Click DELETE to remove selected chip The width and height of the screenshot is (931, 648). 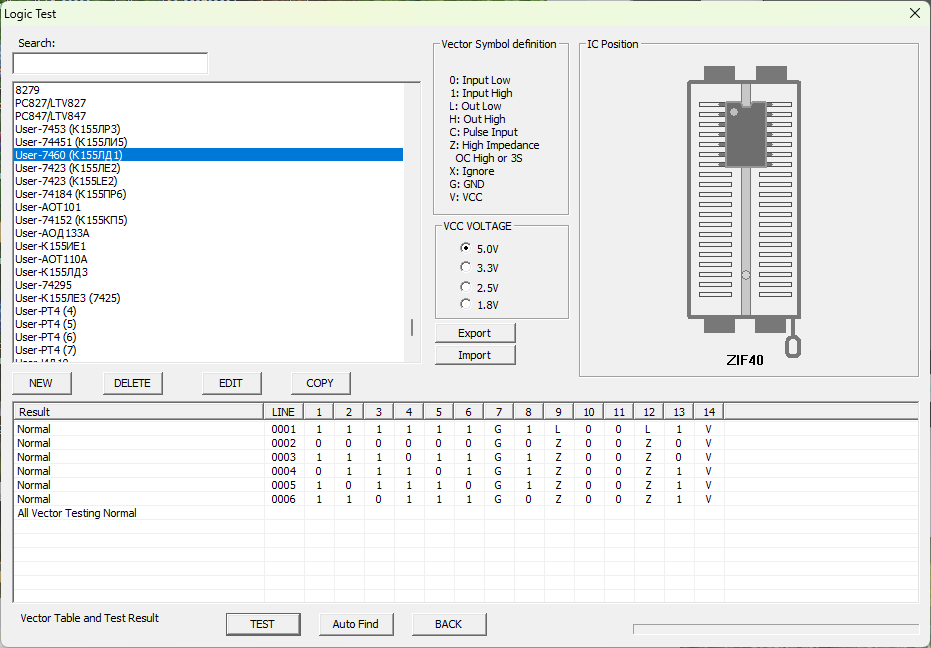point(132,383)
